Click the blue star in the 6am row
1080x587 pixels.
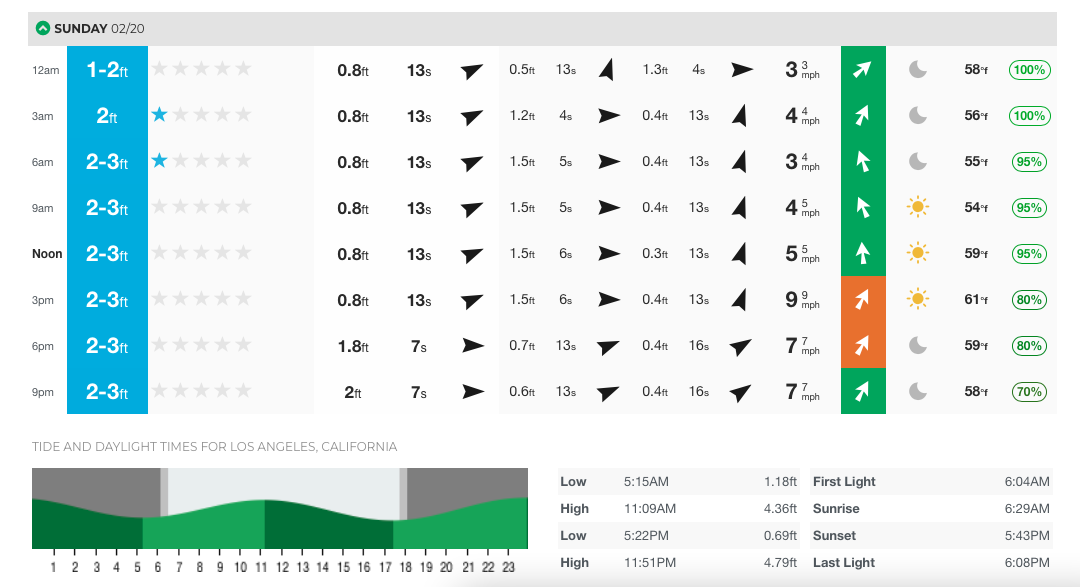click(159, 161)
